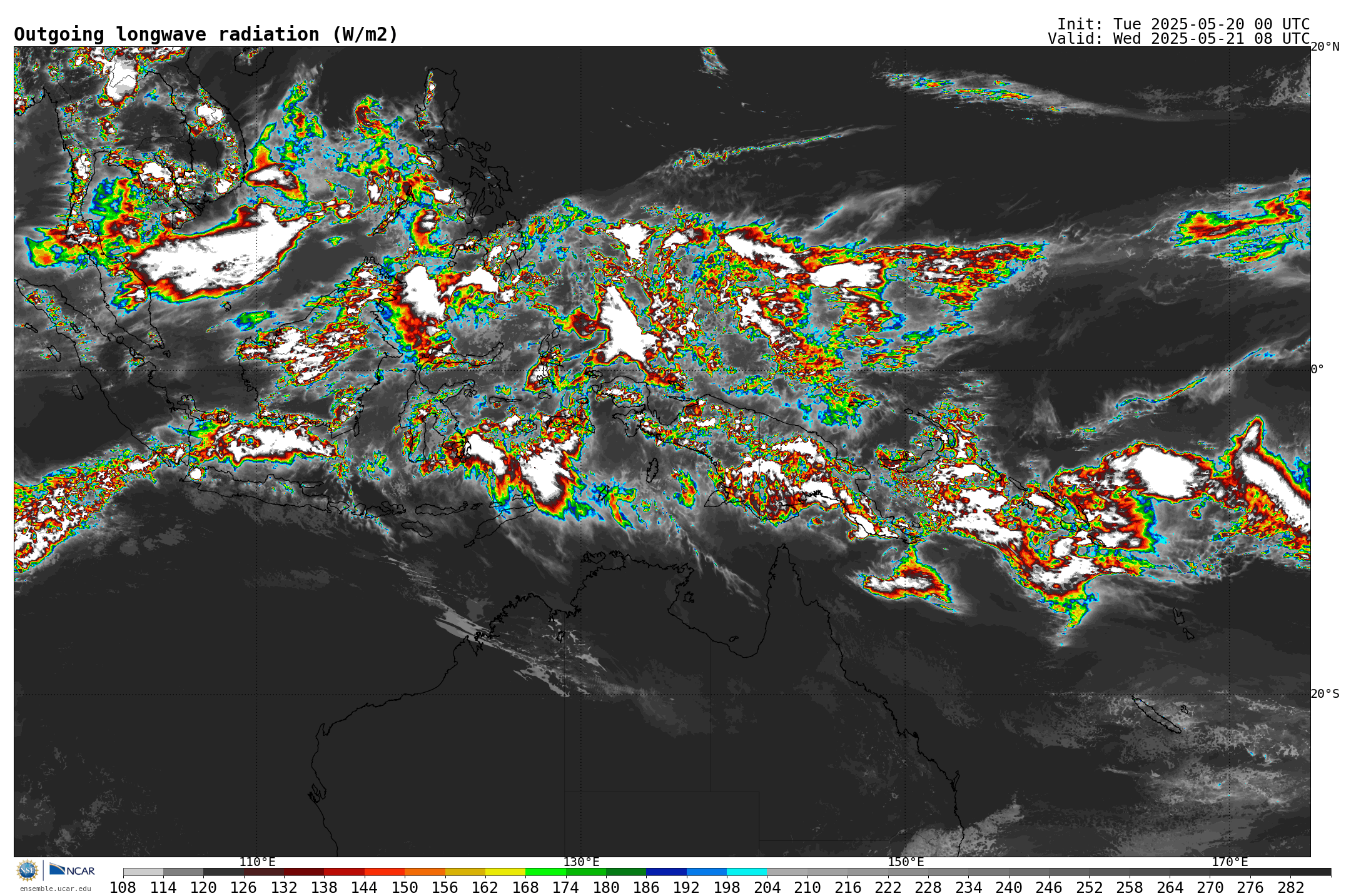Pick the light gray 108–114 colorbar swatch
Screen dimensions: 1351x896
(x=143, y=872)
